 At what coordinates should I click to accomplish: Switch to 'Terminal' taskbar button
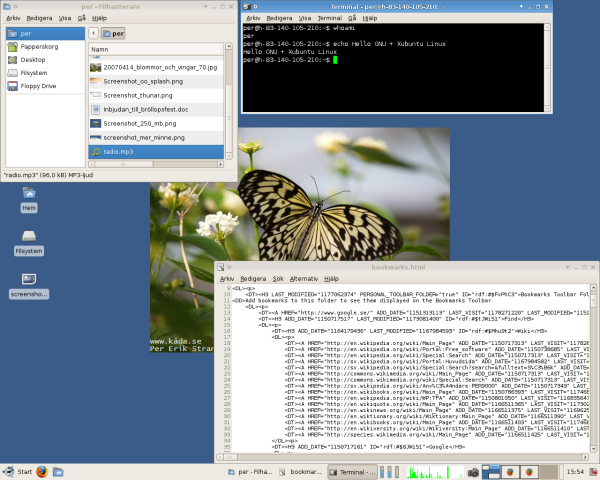click(352, 472)
